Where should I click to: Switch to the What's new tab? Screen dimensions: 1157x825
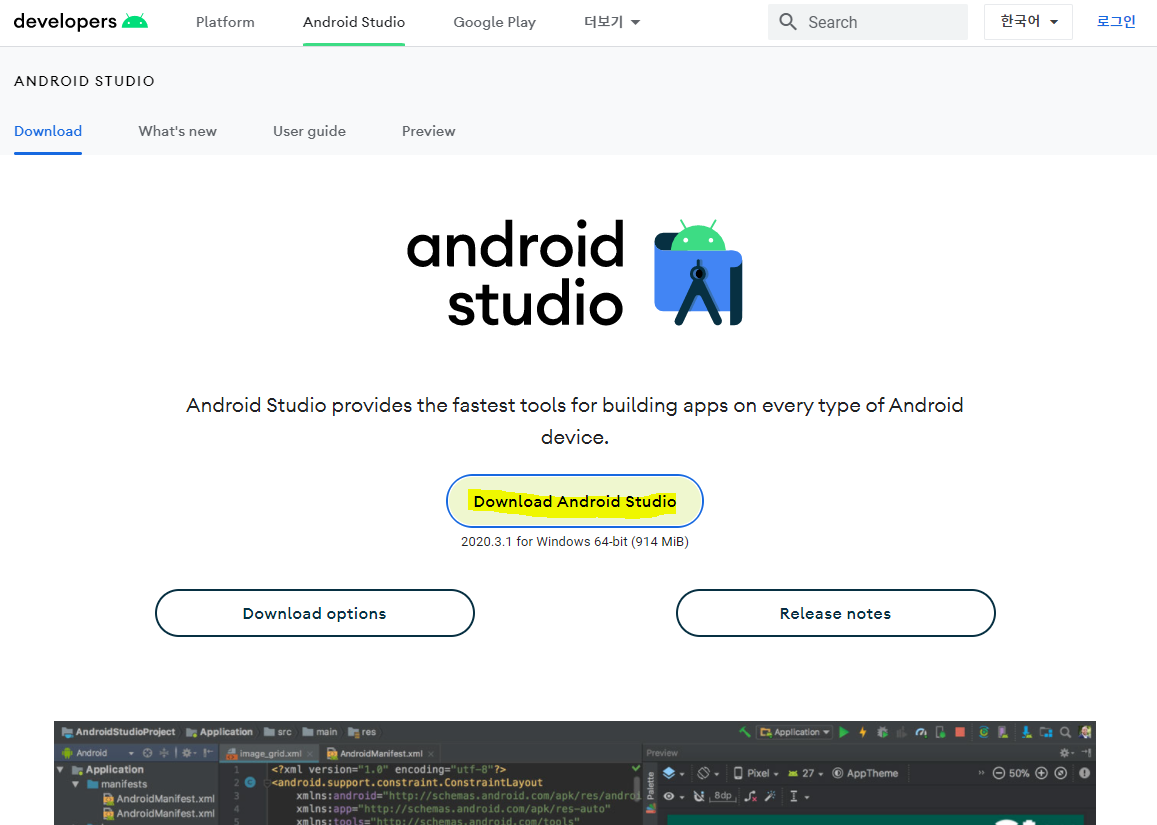click(x=177, y=131)
